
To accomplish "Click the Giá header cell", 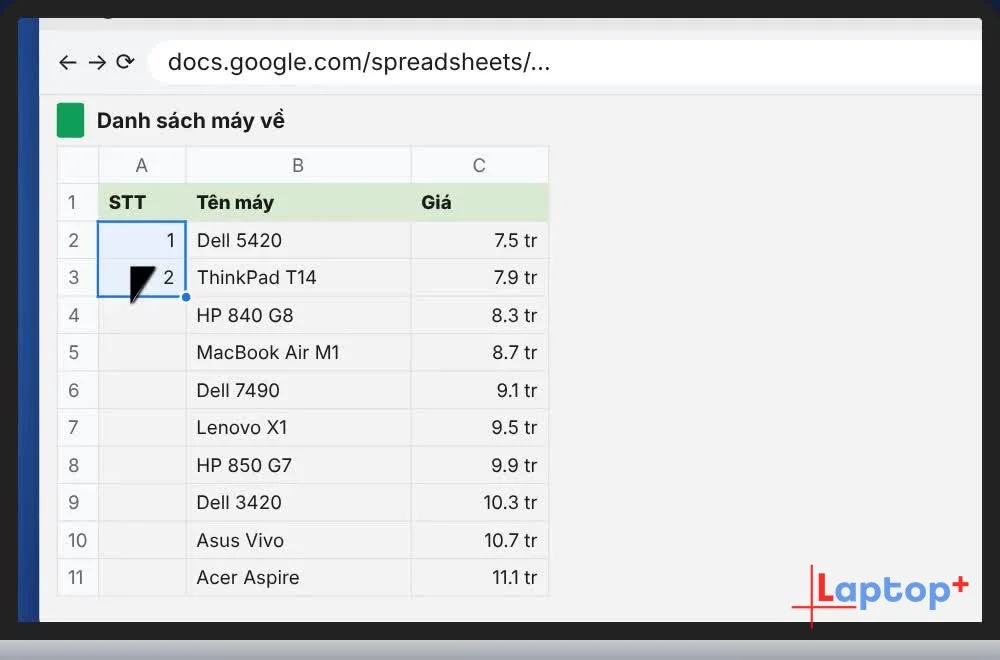I will pyautogui.click(x=480, y=202).
